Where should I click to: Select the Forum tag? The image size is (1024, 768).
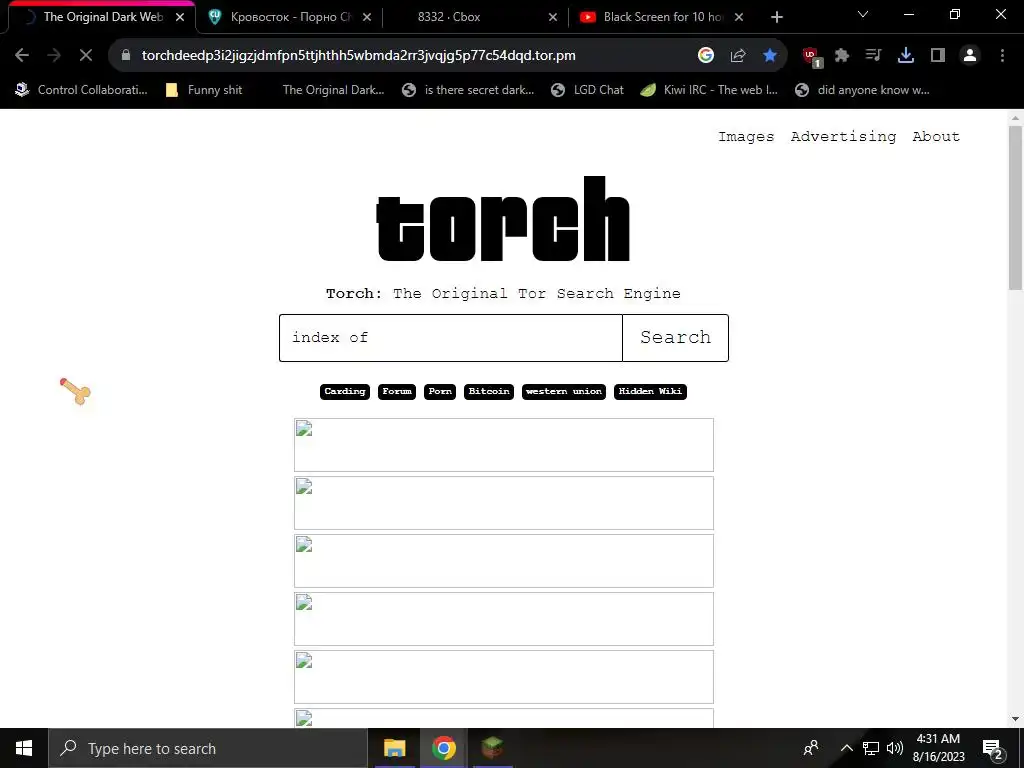pyautogui.click(x=397, y=391)
